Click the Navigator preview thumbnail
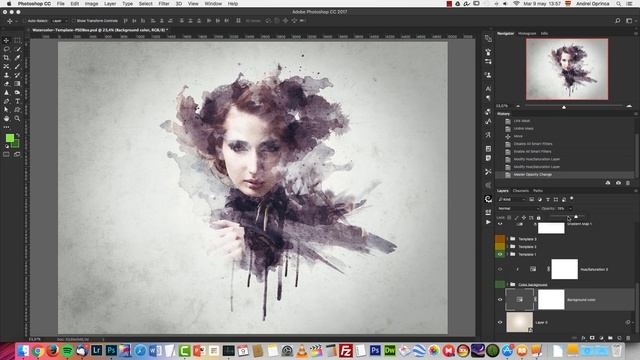 [x=567, y=69]
